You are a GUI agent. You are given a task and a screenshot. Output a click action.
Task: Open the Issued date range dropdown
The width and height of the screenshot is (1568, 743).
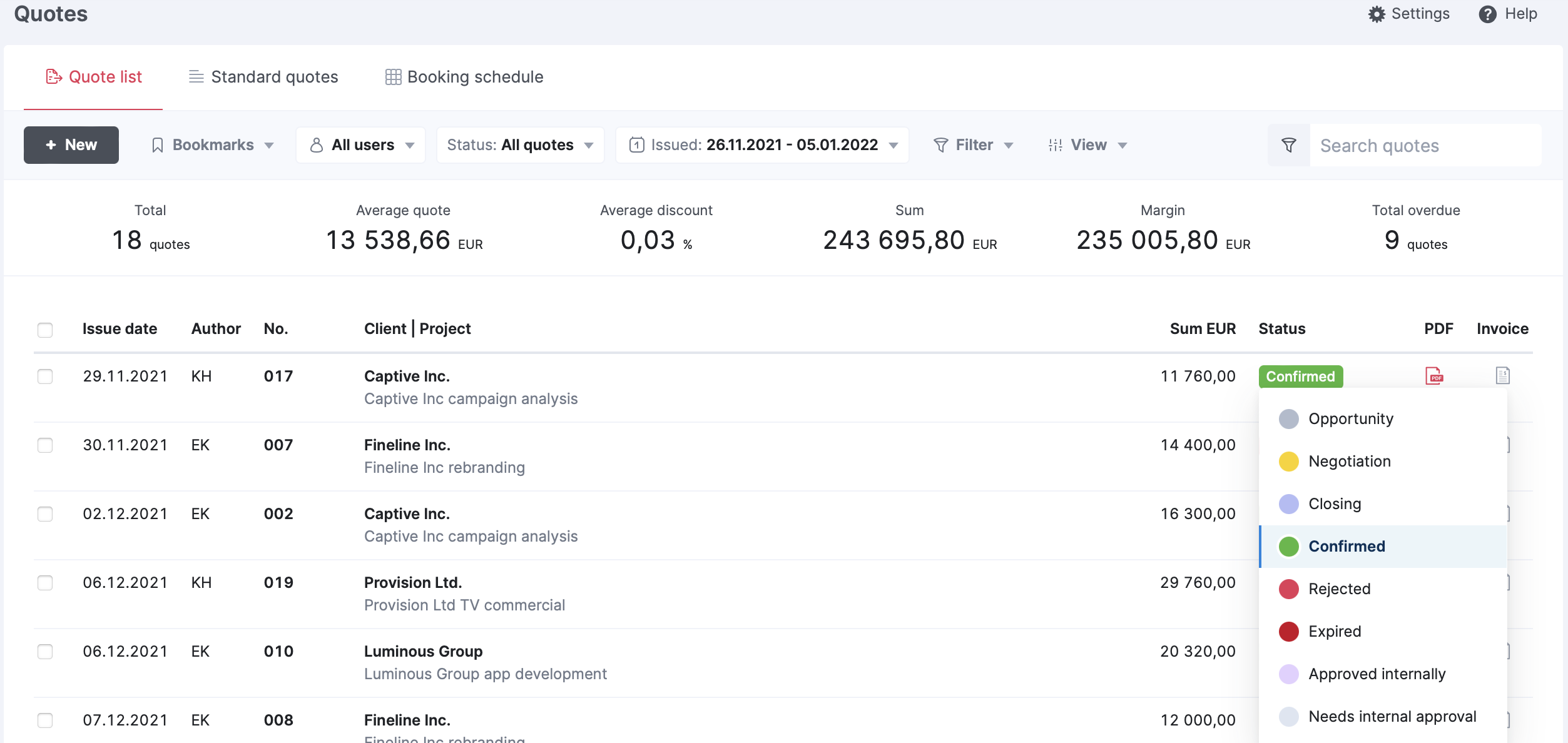pyautogui.click(x=762, y=145)
